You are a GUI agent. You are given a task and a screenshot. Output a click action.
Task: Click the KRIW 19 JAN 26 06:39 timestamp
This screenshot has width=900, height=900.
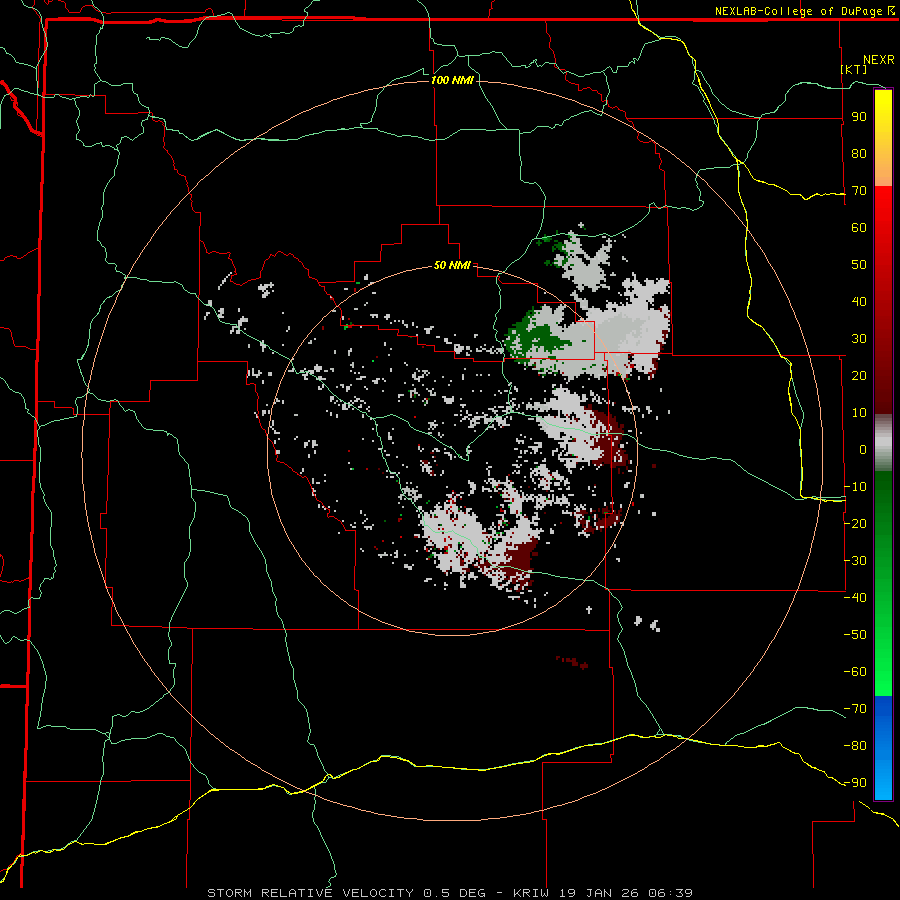pyautogui.click(x=603, y=893)
